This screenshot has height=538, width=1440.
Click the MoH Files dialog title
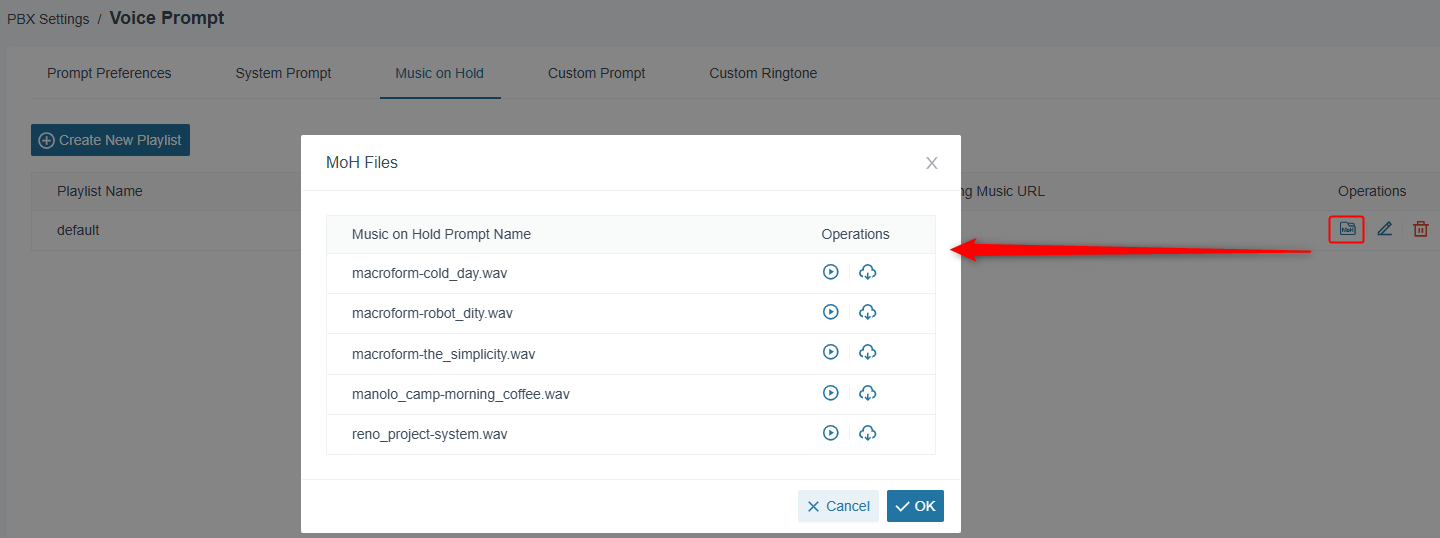click(x=362, y=162)
